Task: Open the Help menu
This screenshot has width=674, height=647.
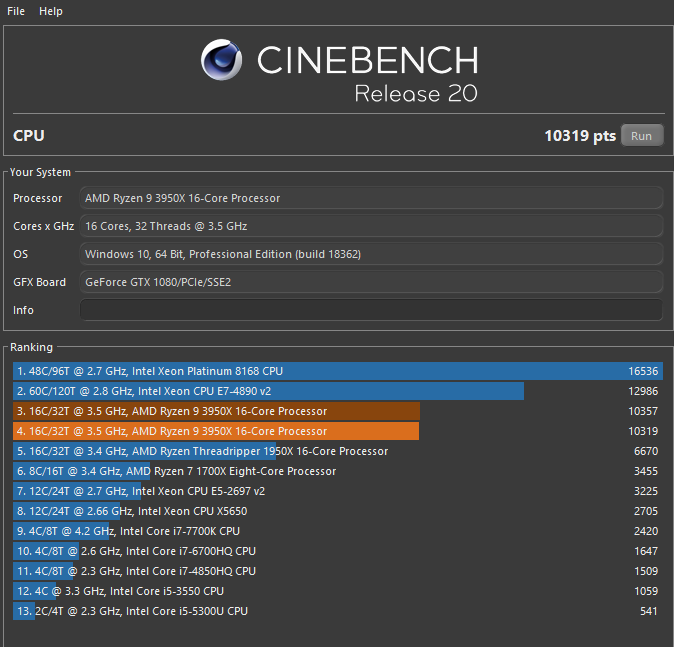Action: click(51, 11)
